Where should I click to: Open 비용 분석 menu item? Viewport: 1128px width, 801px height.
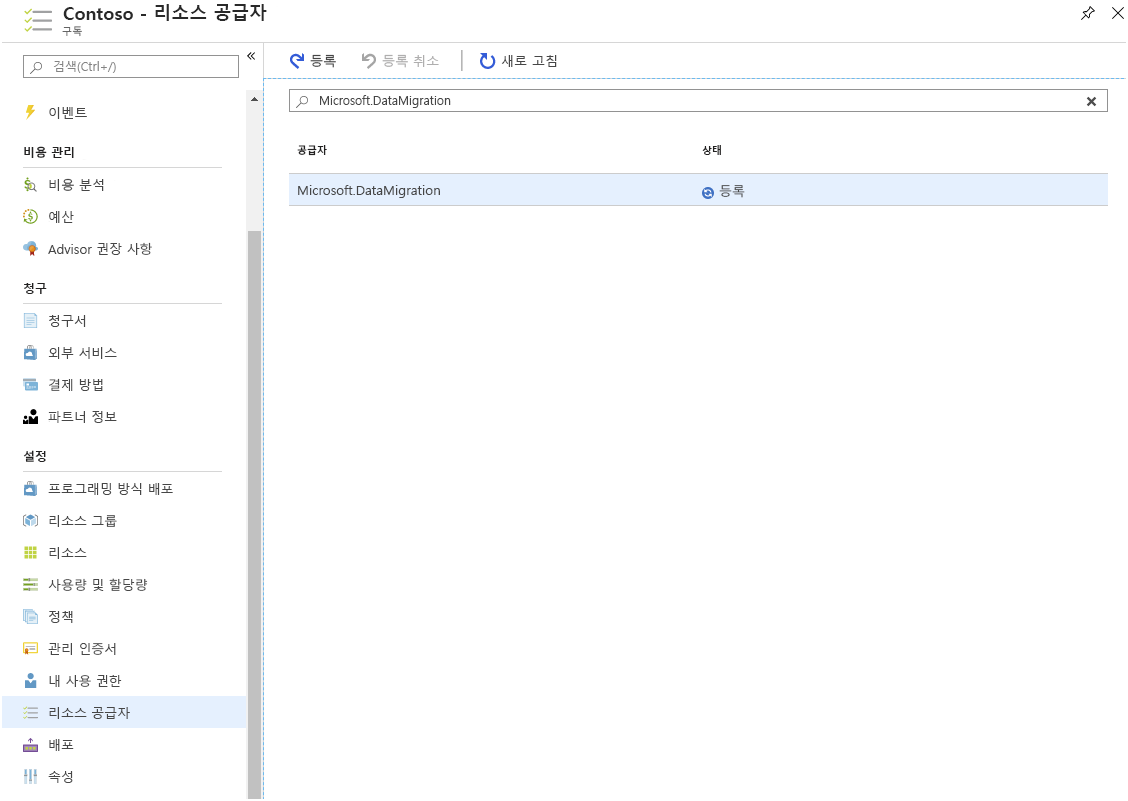click(x=76, y=185)
